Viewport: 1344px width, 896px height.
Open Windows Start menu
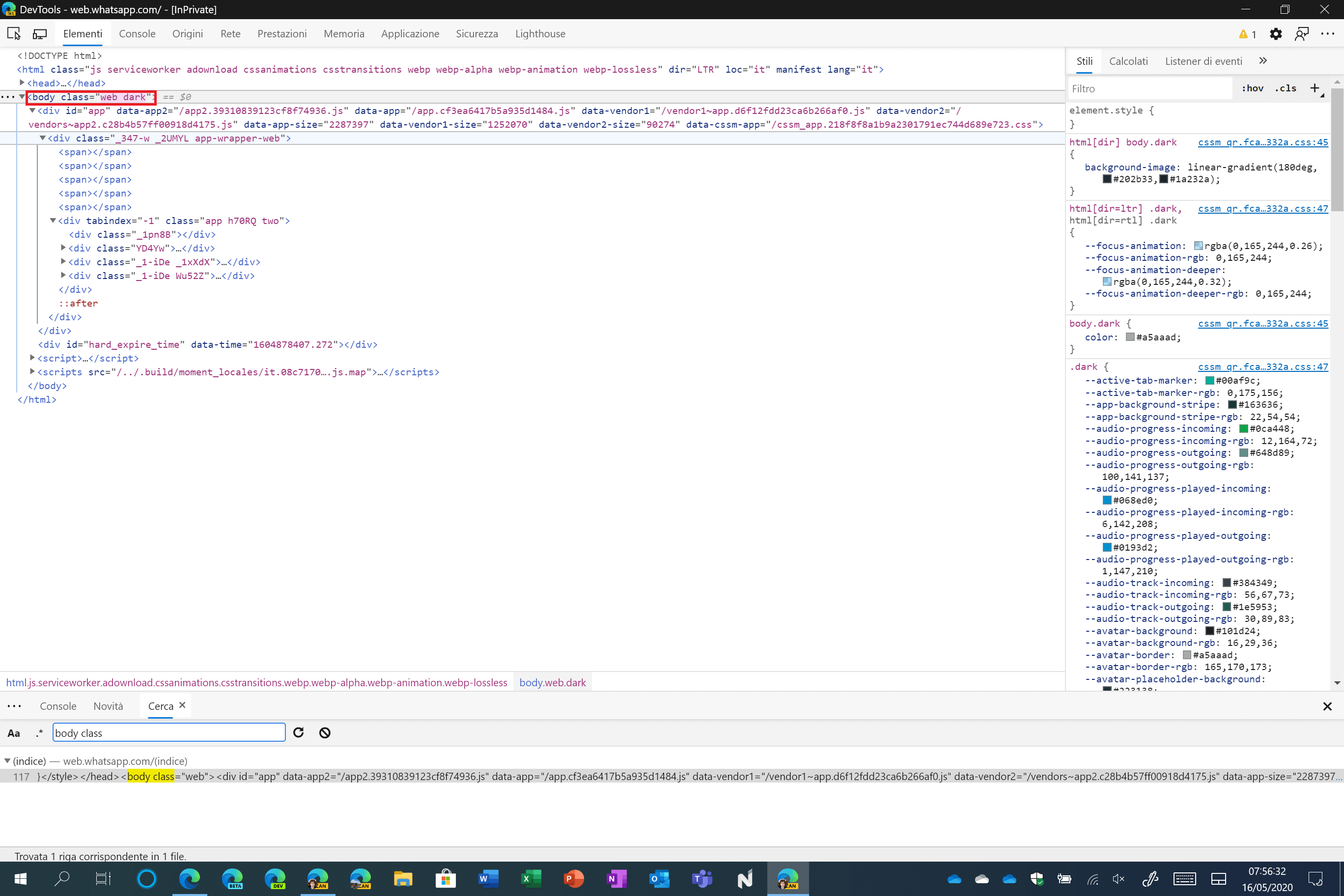[21, 879]
